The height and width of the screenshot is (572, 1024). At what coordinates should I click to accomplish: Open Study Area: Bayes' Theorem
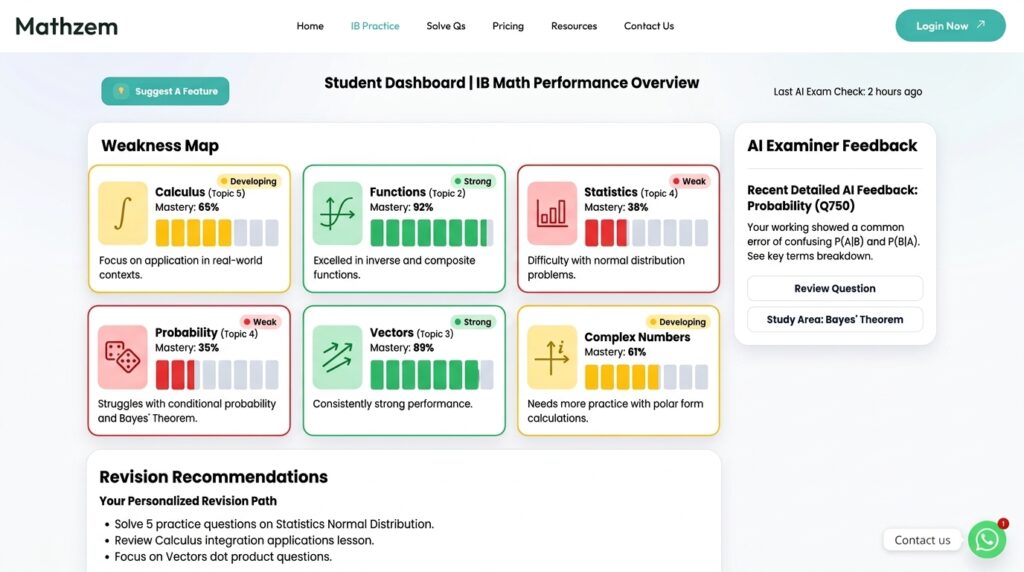point(835,319)
